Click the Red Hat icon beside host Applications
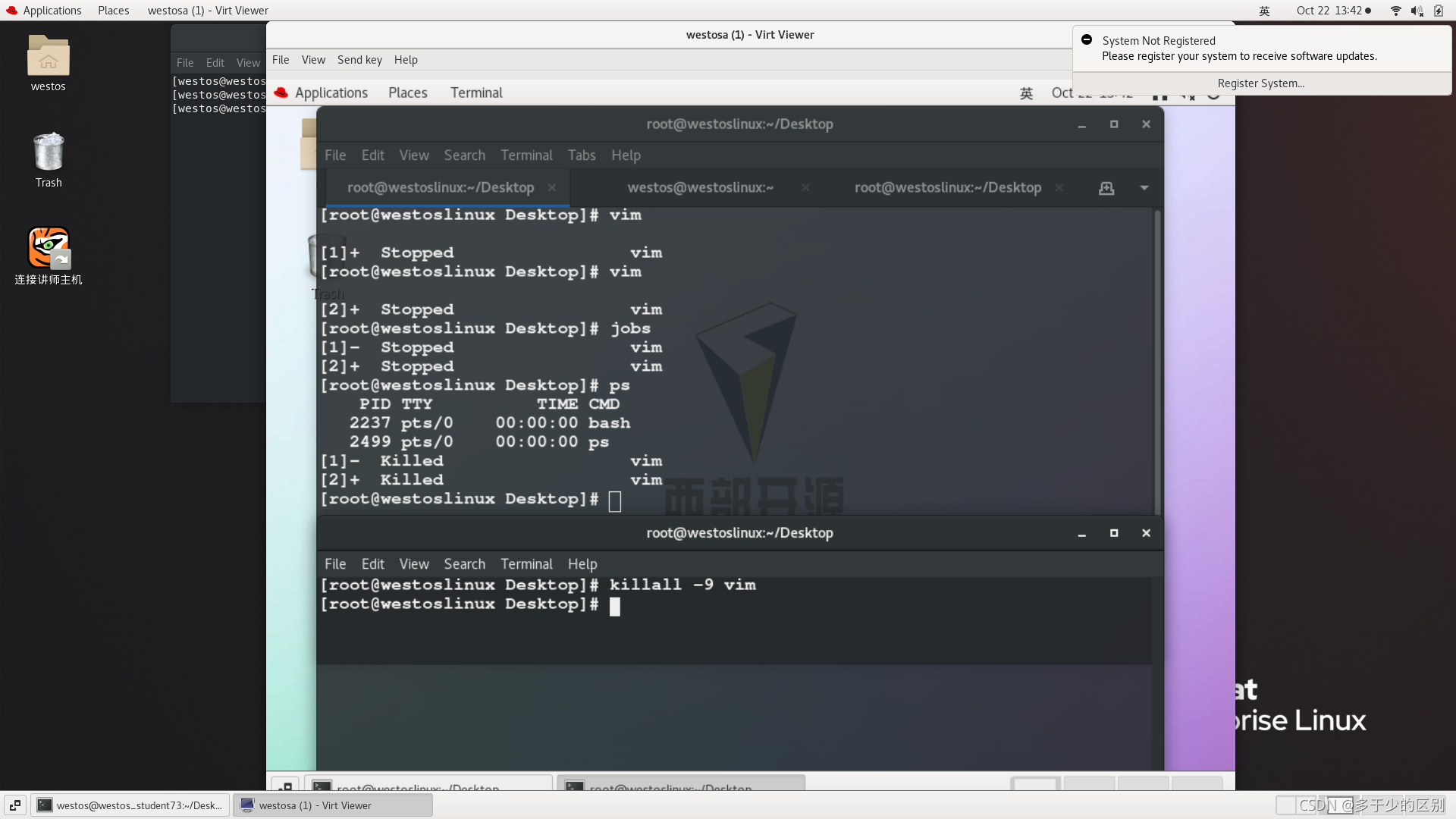 tap(11, 11)
